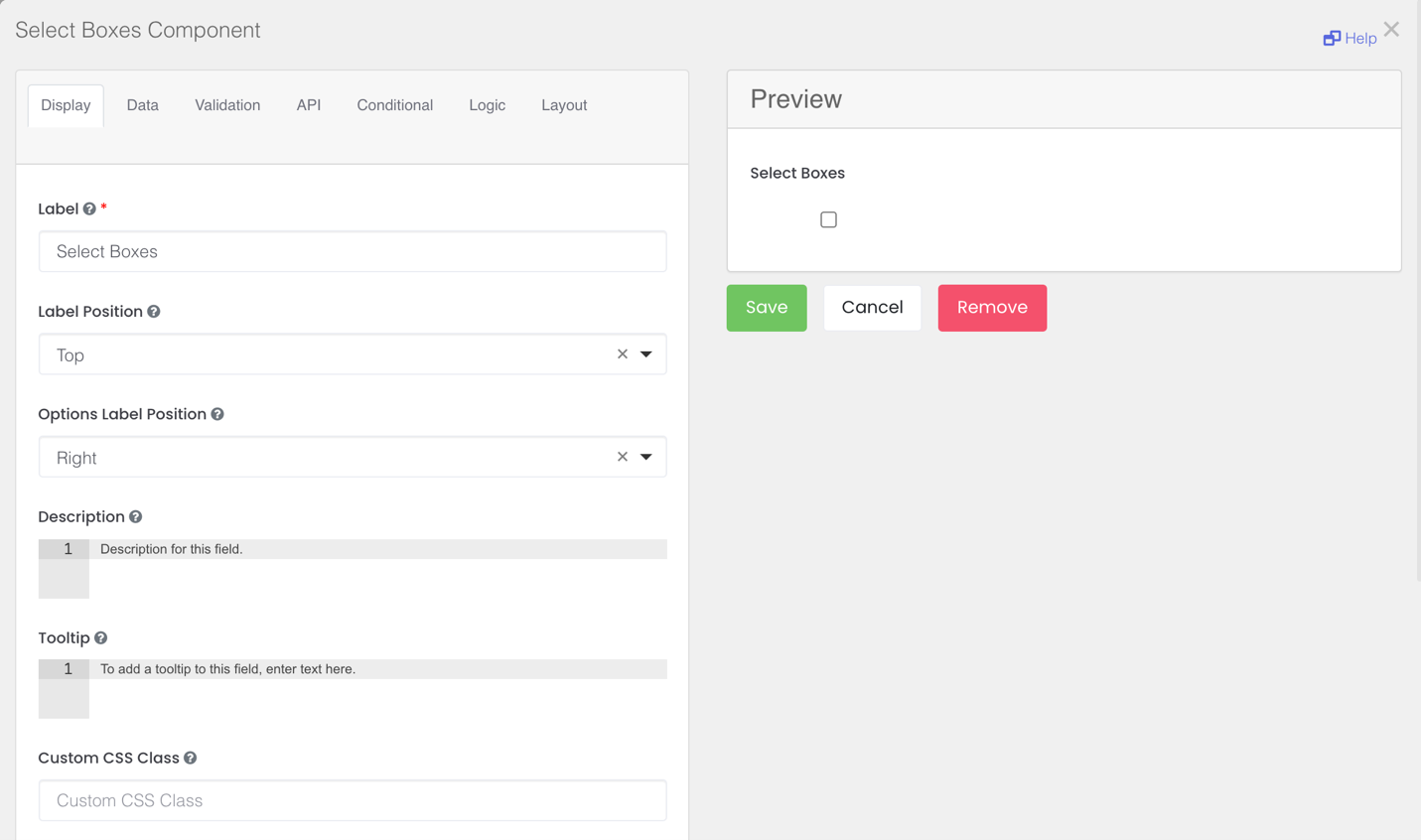Click the Tooltip help question icon
Screen dimensions: 1421x840
(101, 638)
